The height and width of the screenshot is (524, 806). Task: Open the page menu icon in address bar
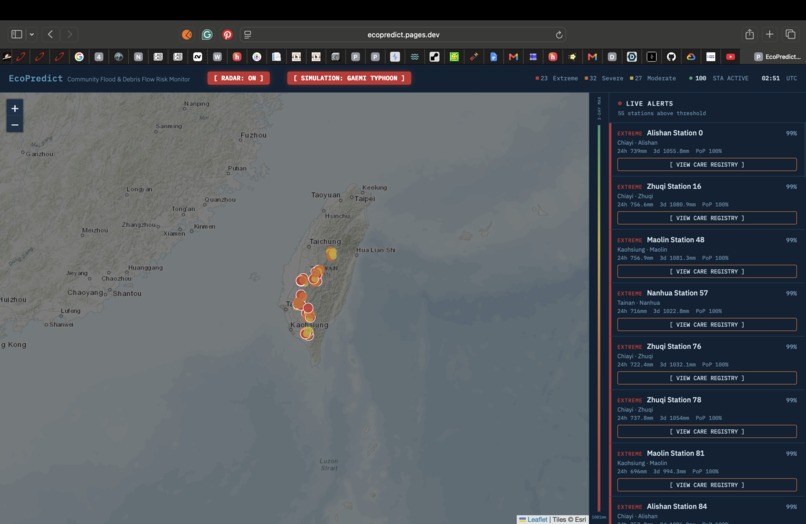[248, 34]
